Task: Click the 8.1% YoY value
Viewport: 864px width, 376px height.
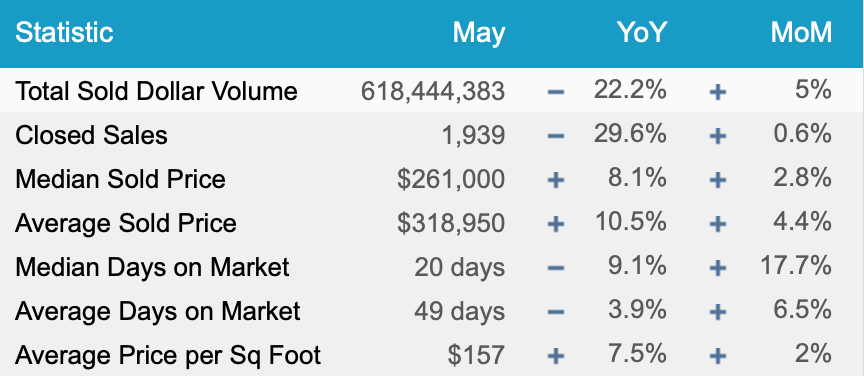Action: coord(638,178)
